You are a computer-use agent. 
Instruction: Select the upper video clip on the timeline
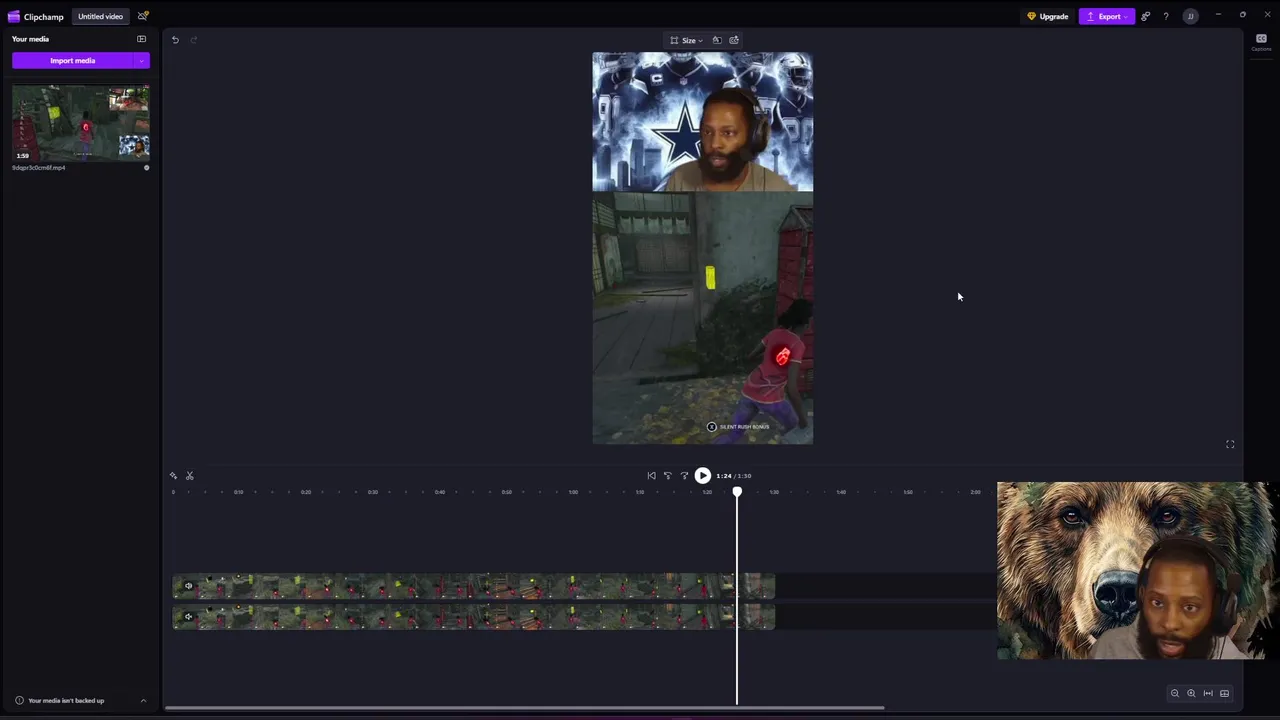473,586
